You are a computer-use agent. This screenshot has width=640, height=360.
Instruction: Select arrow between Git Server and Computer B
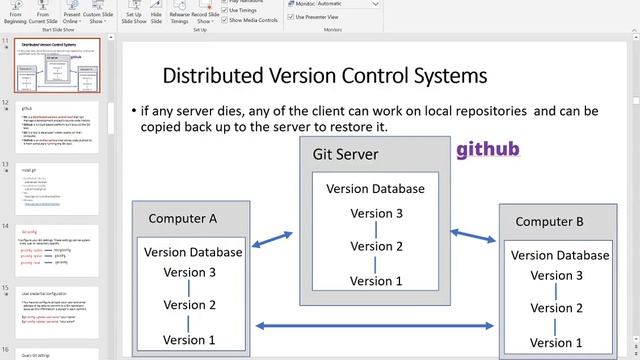(x=473, y=236)
